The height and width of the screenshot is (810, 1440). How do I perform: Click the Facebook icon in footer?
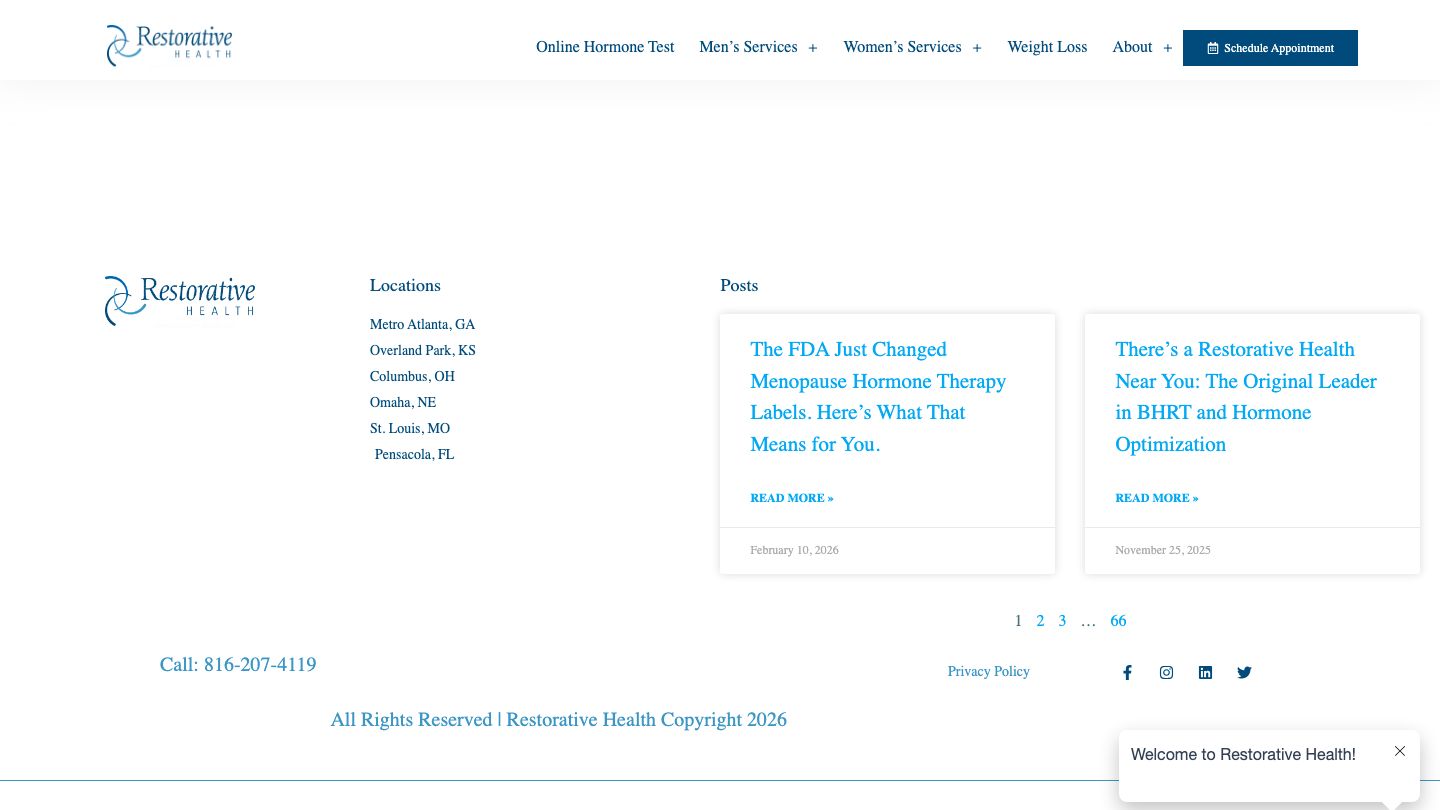pos(1127,673)
